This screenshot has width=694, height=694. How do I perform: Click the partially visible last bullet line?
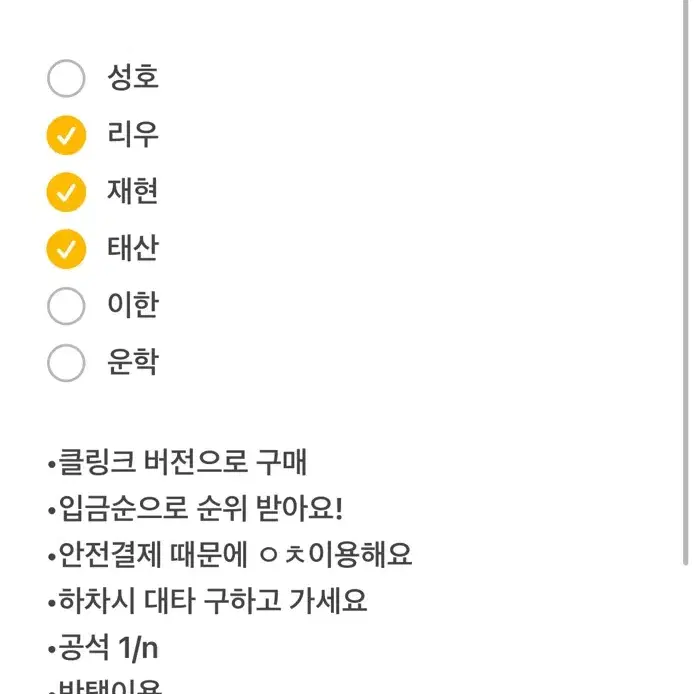[x=104, y=686]
